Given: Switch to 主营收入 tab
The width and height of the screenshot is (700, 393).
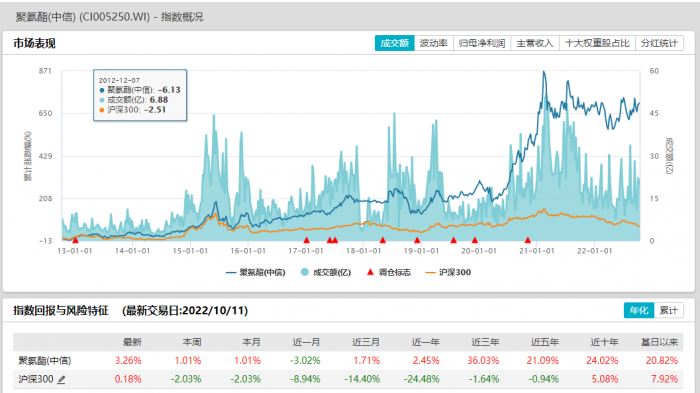Looking at the screenshot, I should point(535,43).
